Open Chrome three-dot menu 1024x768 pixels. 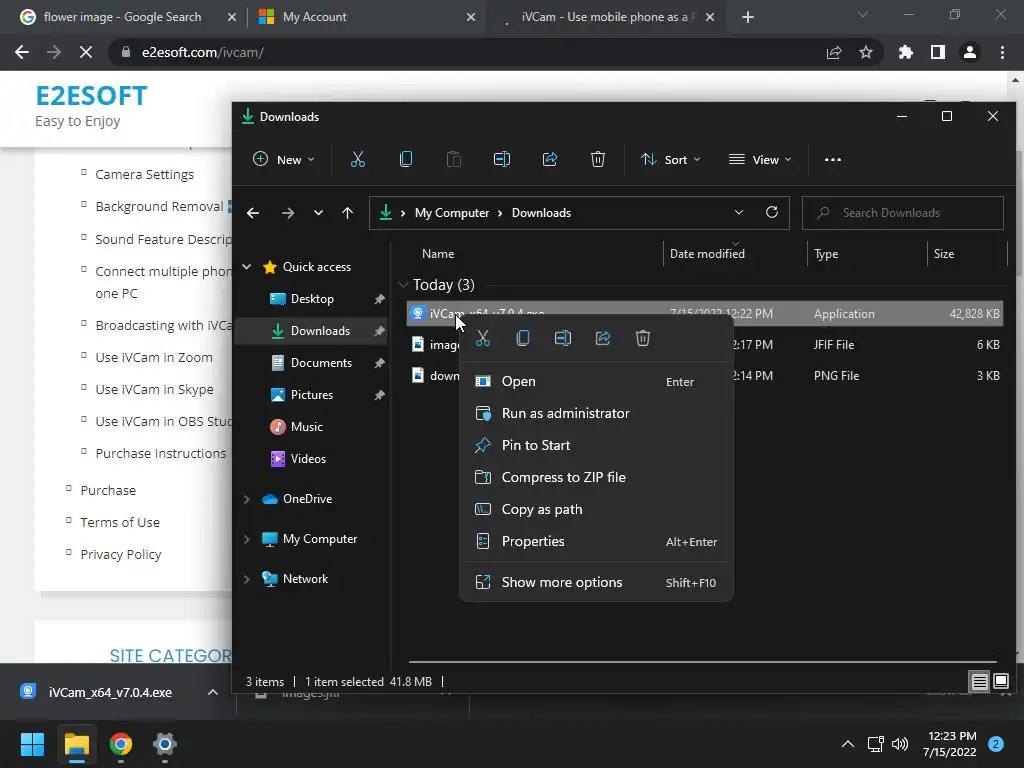point(1002,52)
